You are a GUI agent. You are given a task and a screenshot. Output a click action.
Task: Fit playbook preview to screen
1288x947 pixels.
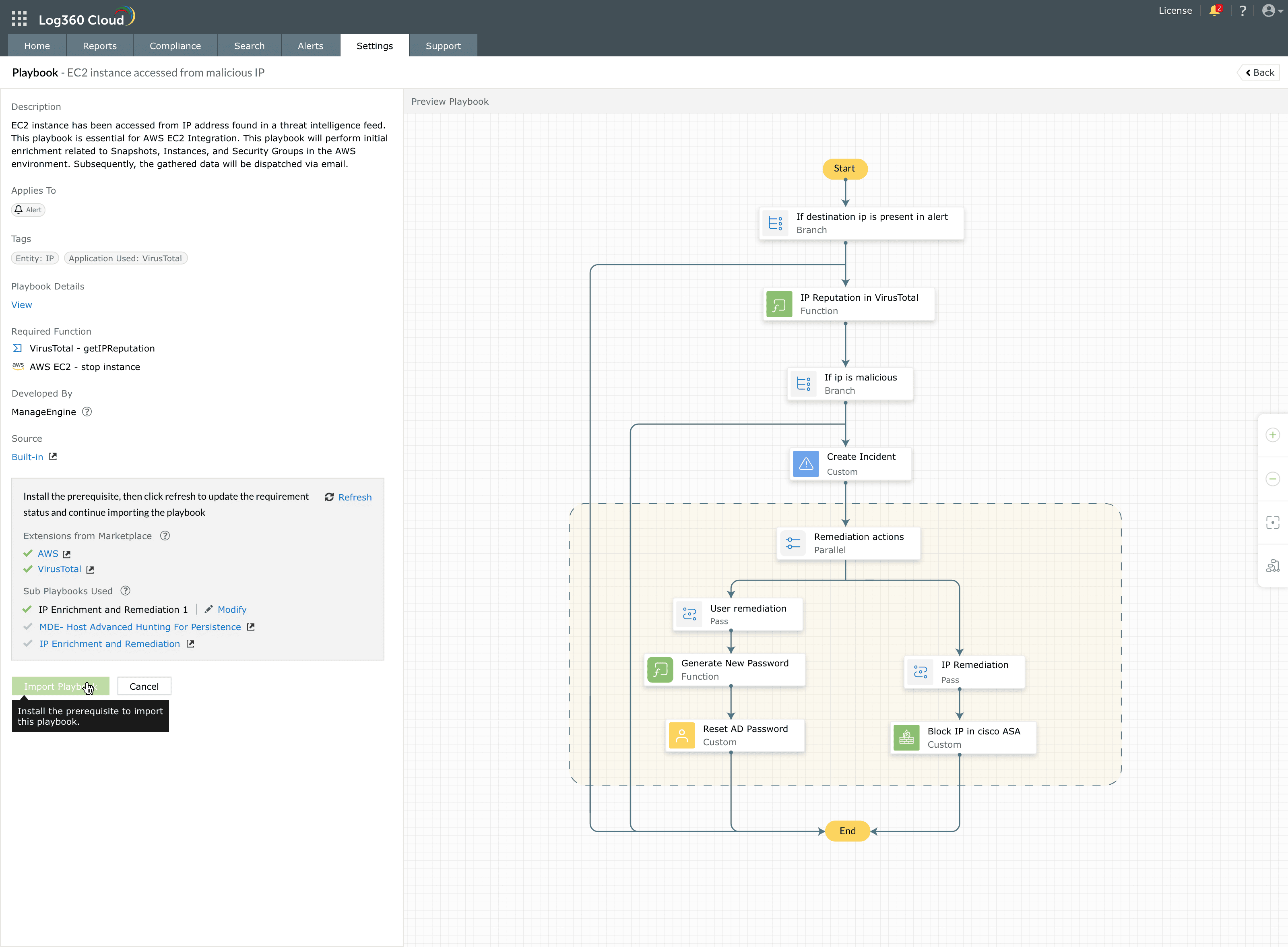pos(1273,522)
